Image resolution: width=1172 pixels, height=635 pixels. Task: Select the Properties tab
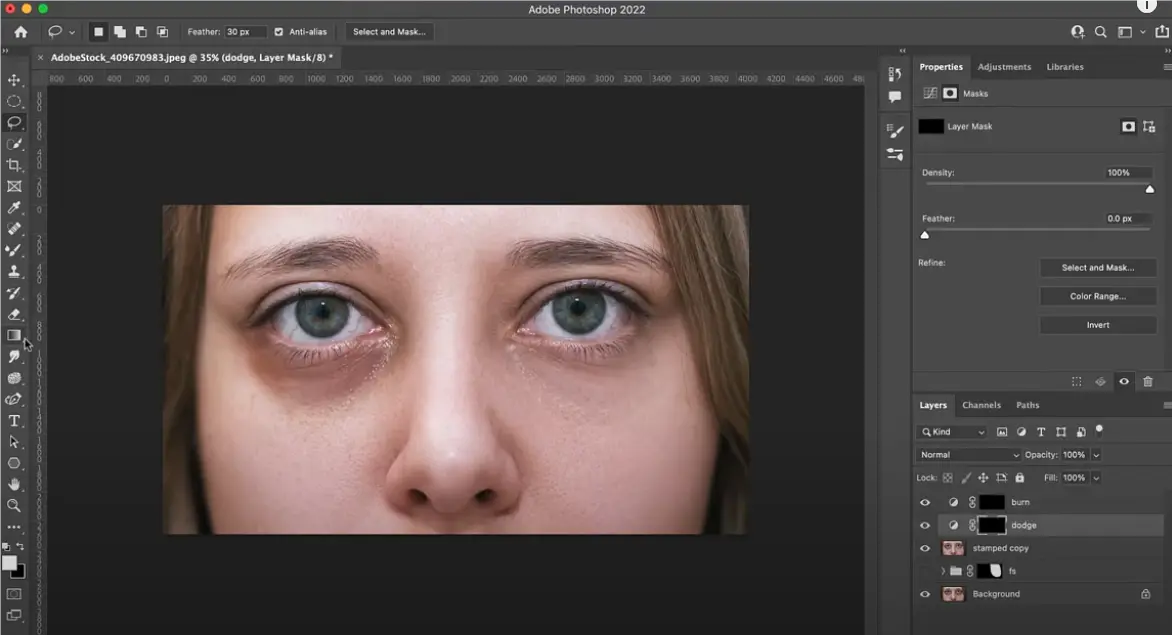point(940,66)
